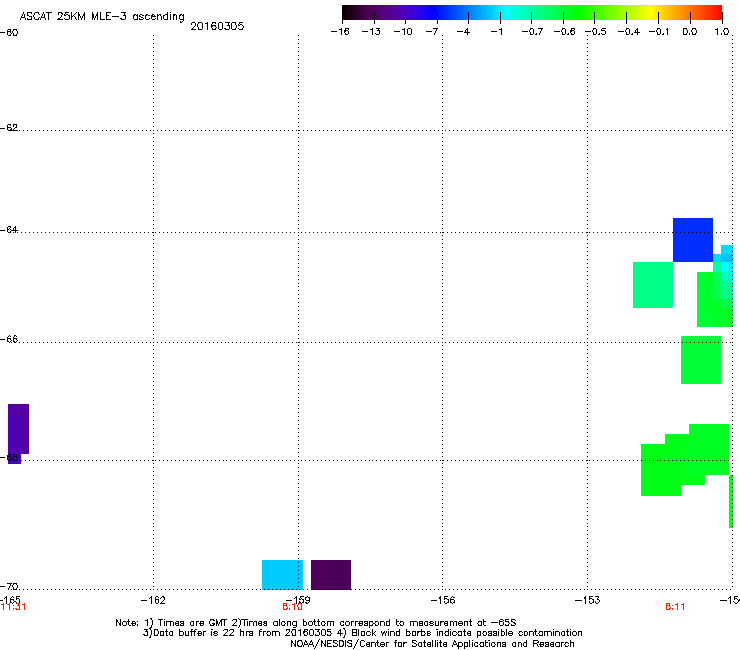Click the "-70" latitude axis label
This screenshot has height=650, width=740.
click(x=9, y=587)
